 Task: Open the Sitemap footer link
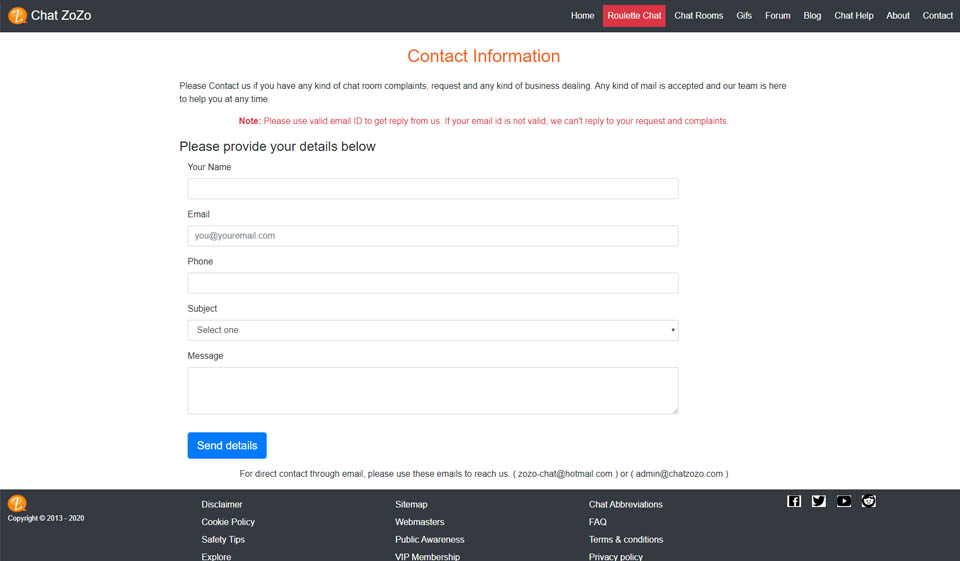(411, 505)
